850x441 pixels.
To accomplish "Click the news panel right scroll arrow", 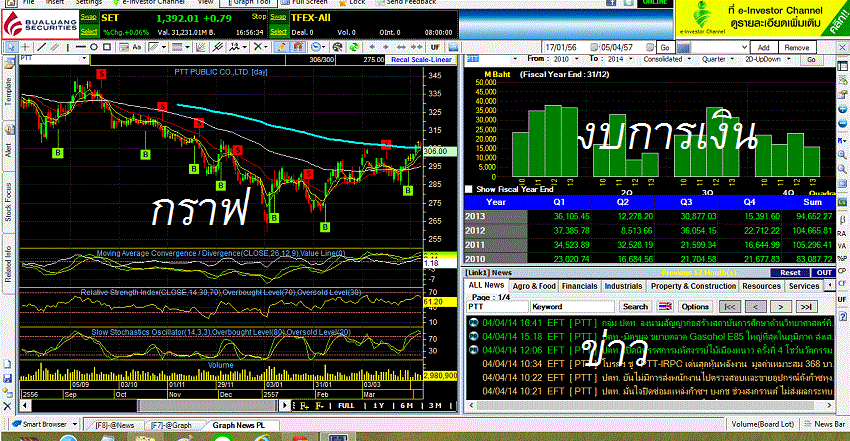I will 829,405.
